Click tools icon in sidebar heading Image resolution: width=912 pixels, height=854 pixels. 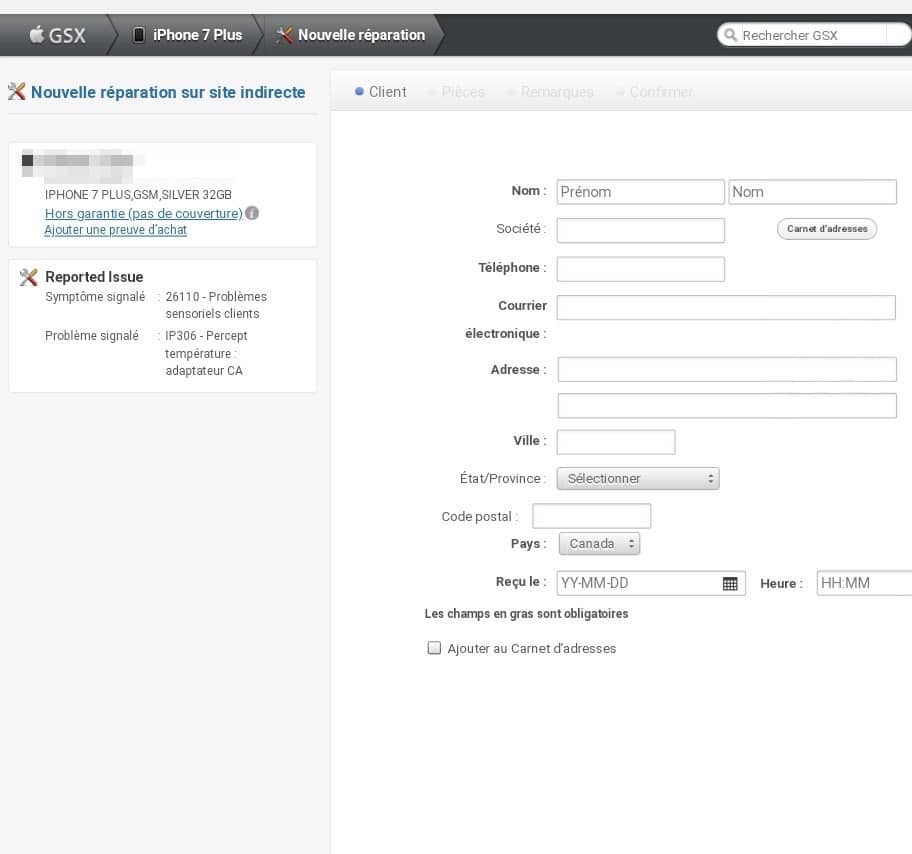[16, 92]
